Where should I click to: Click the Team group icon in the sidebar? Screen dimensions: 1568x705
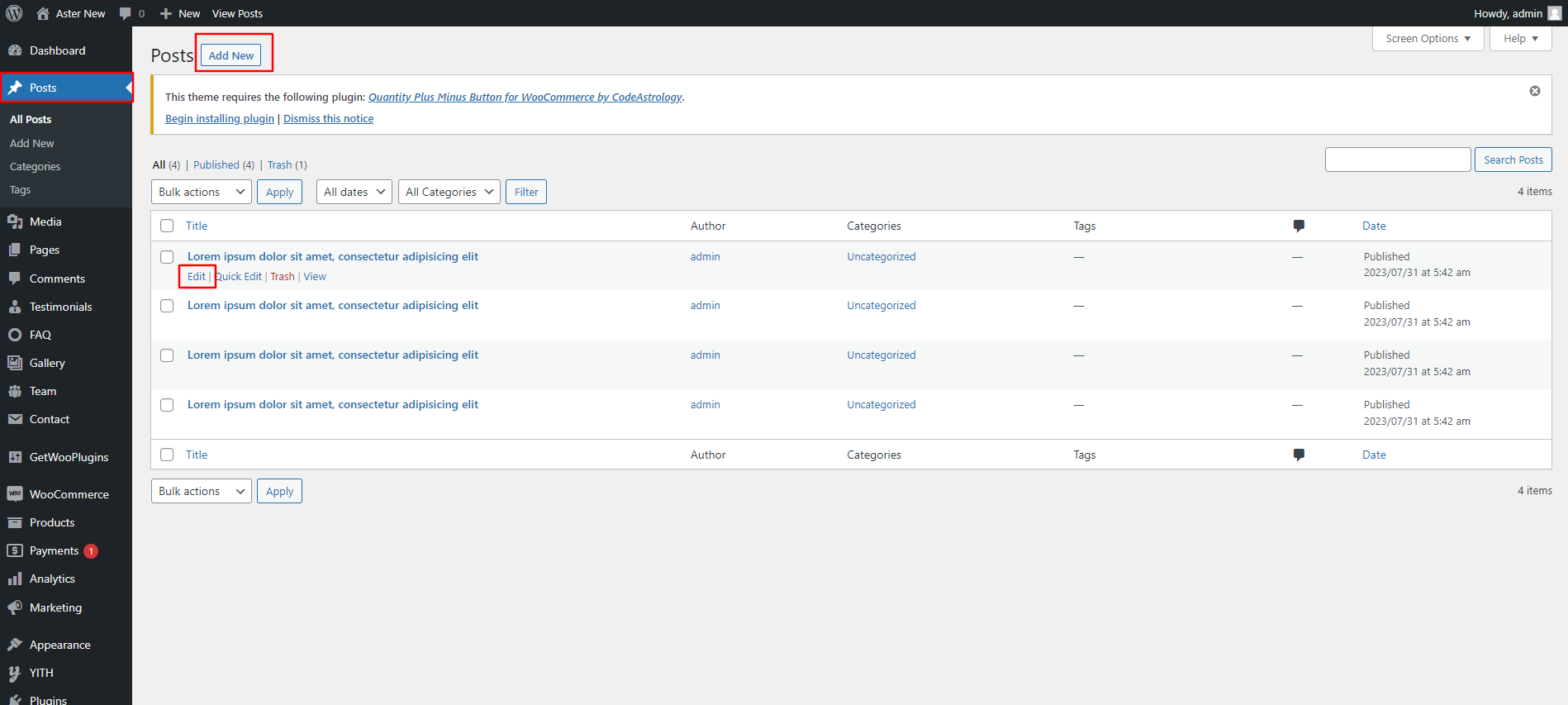[15, 391]
